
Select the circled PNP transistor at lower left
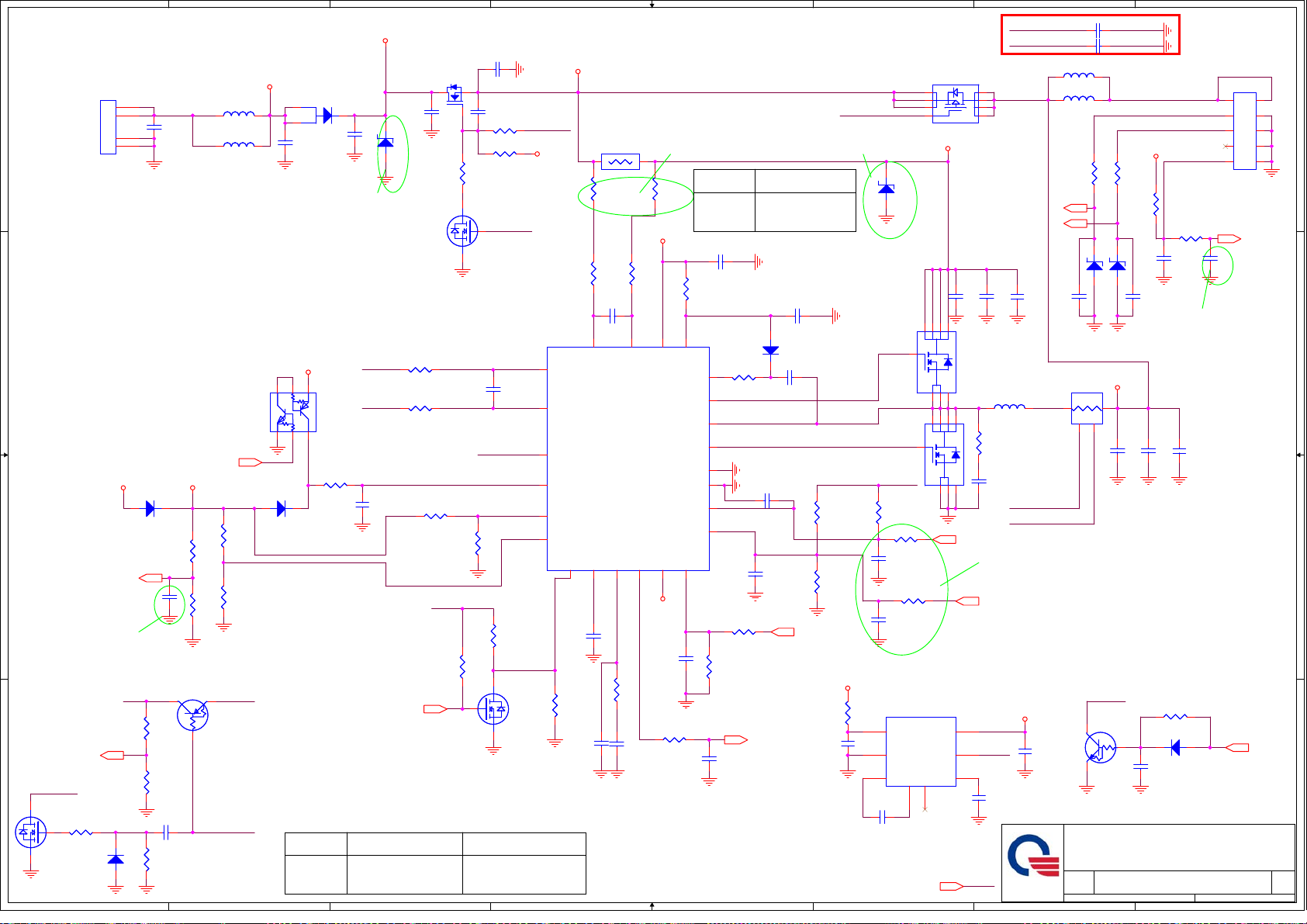pos(192,715)
